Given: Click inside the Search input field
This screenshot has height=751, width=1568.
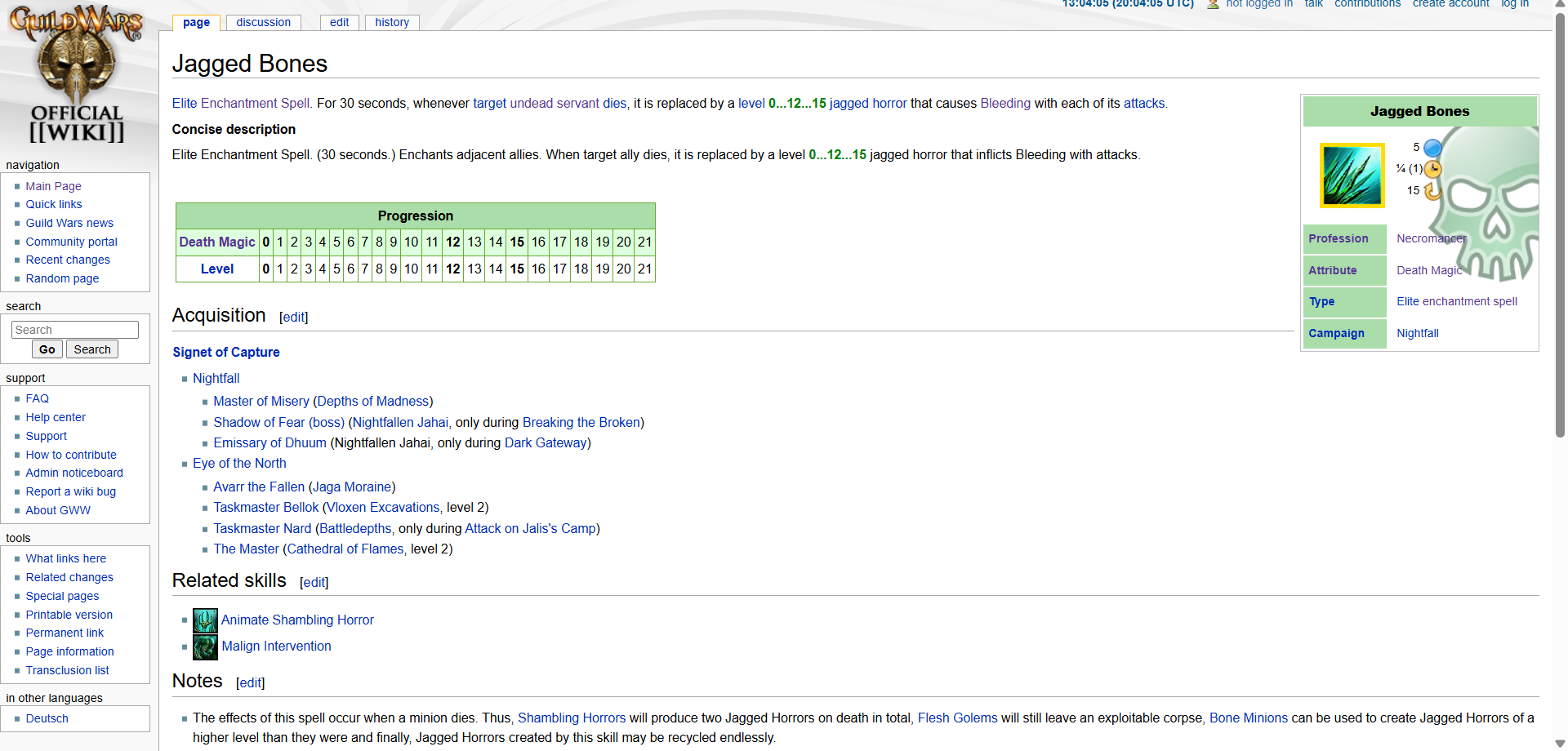Looking at the screenshot, I should click(x=75, y=330).
